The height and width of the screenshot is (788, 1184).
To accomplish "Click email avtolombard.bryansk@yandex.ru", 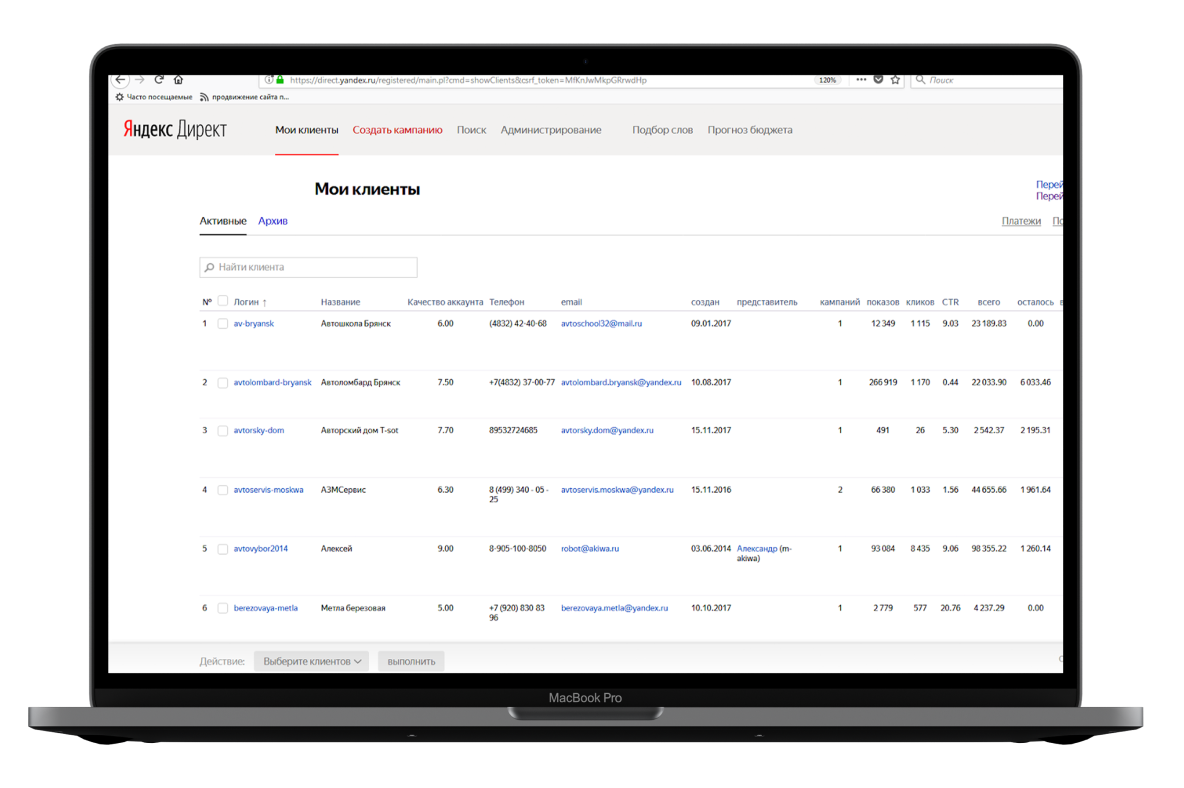I will coord(621,382).
